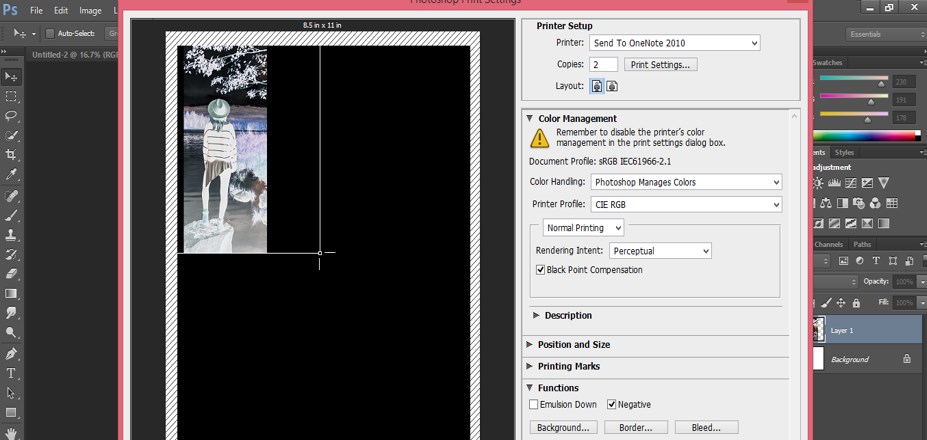Open the Essentials workspace dropdown
This screenshot has height=440, width=927.
point(884,34)
